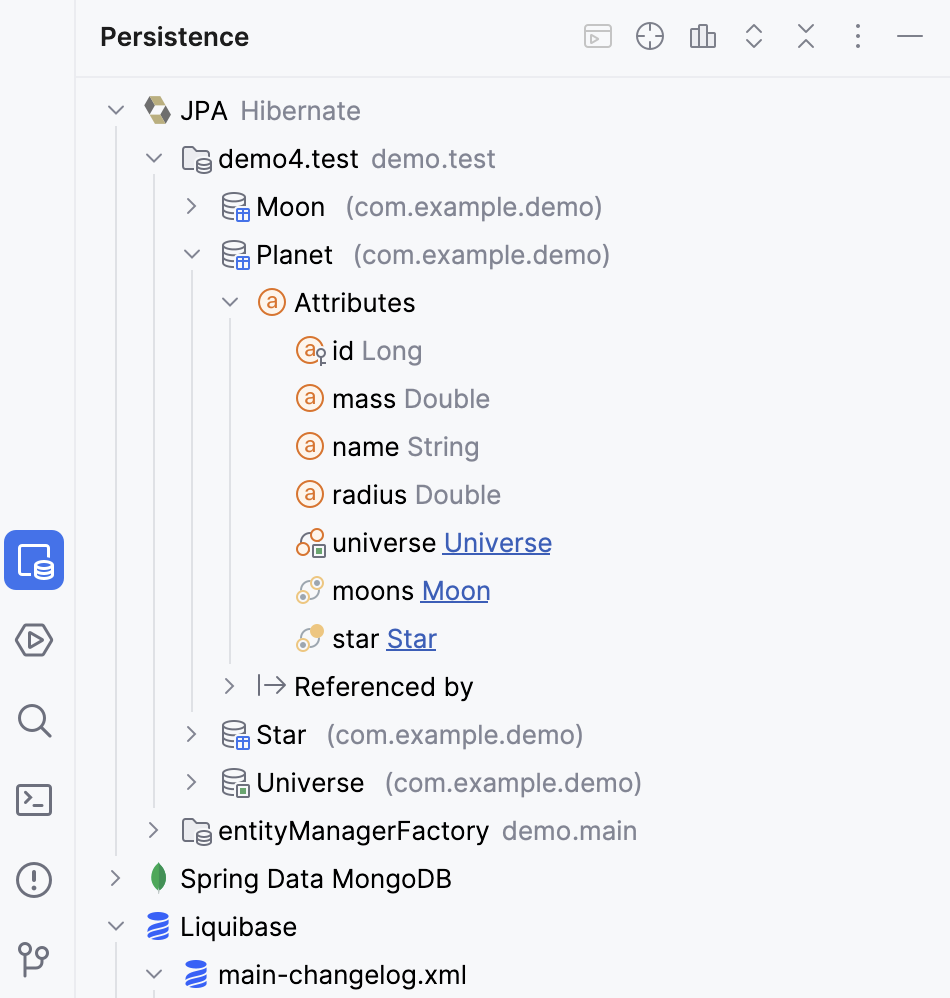Click the Spring Data MongoDB leaf icon

point(158,878)
